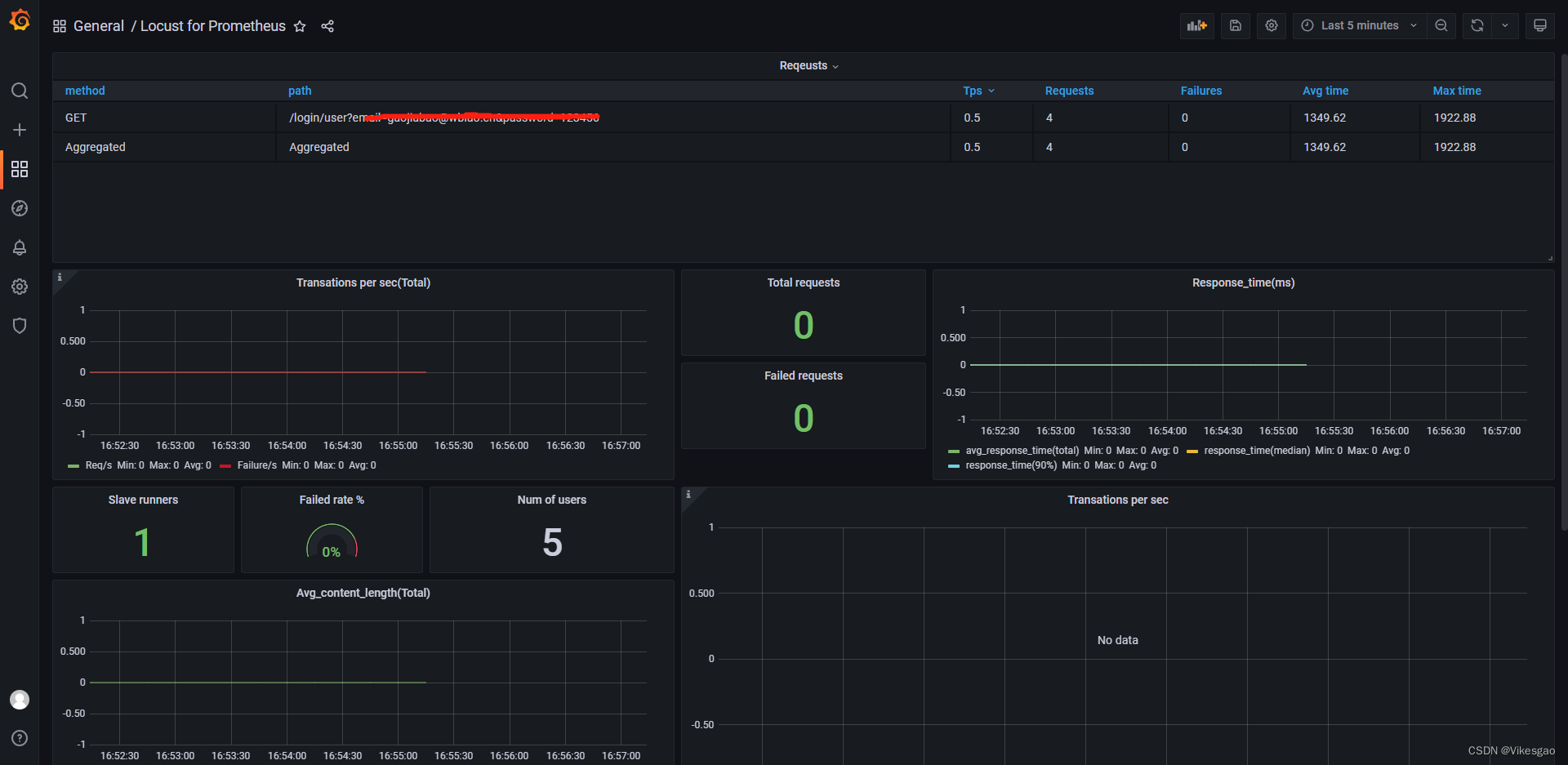This screenshot has width=1568, height=765.
Task: Click the red Failure/s legend color swatch
Action: [225, 466]
